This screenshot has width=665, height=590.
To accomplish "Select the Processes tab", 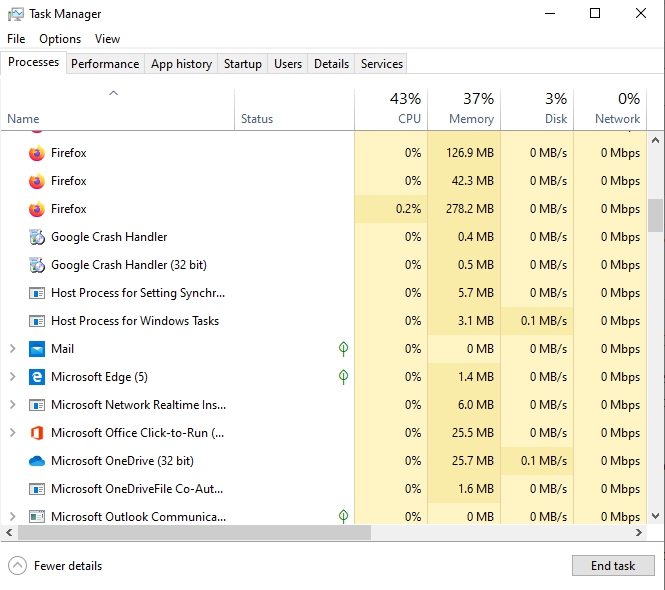I will 34,62.
